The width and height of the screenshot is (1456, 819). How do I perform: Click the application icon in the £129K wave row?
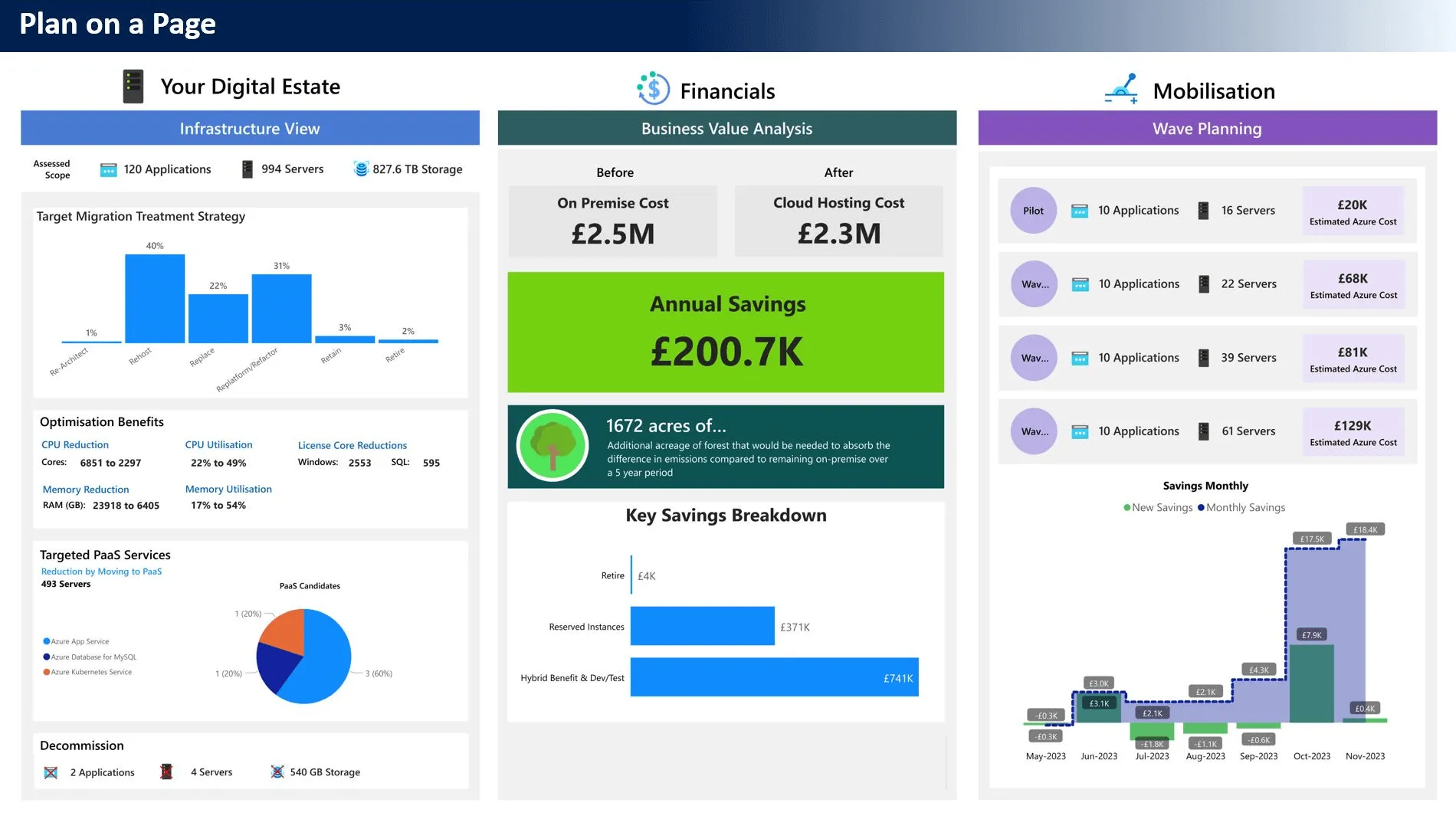1080,431
